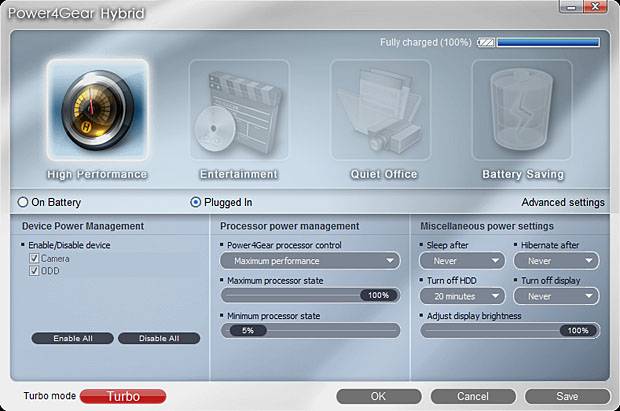
Task: Open the Sleep after dropdown
Action: coord(462,261)
